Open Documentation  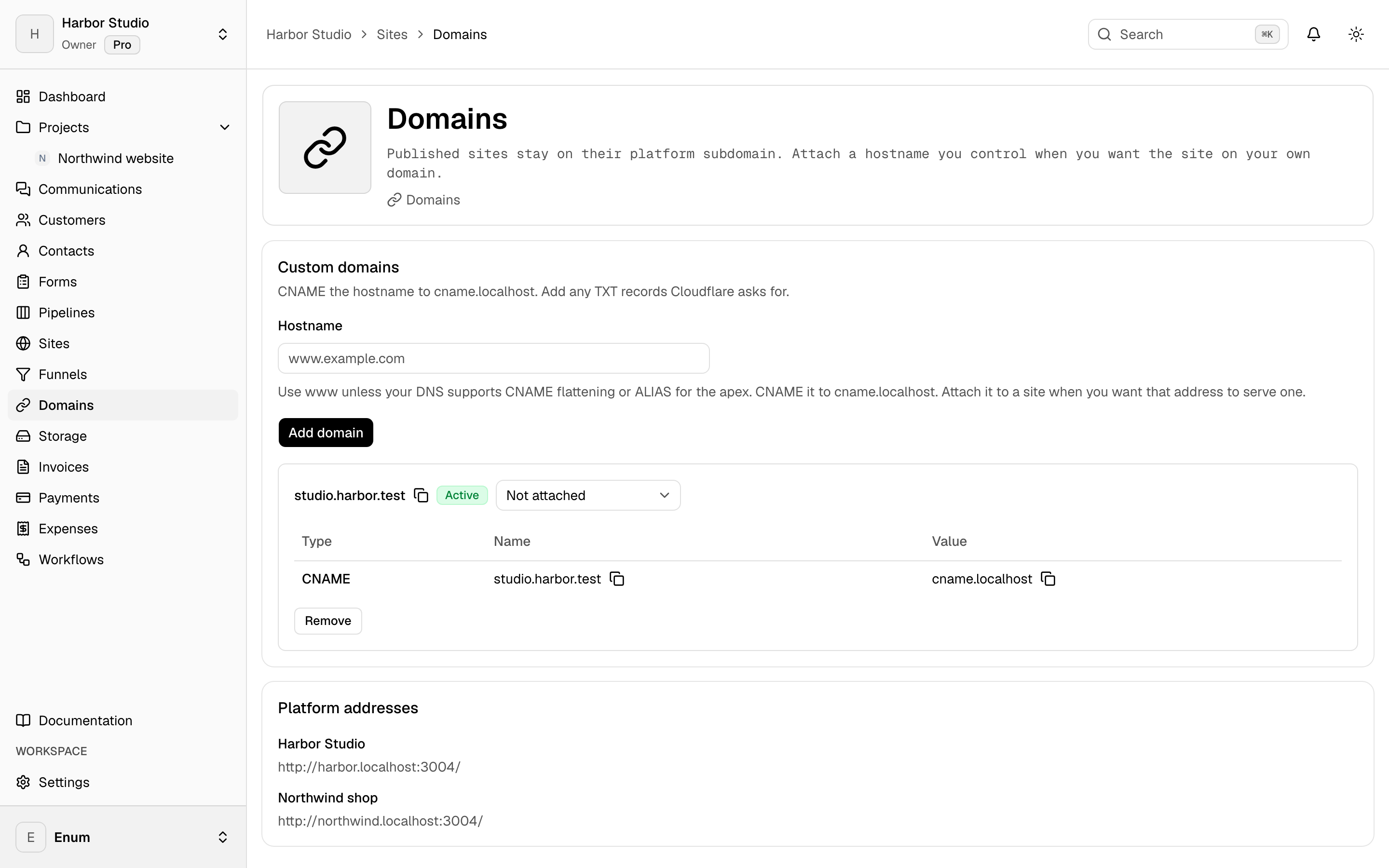point(123,720)
